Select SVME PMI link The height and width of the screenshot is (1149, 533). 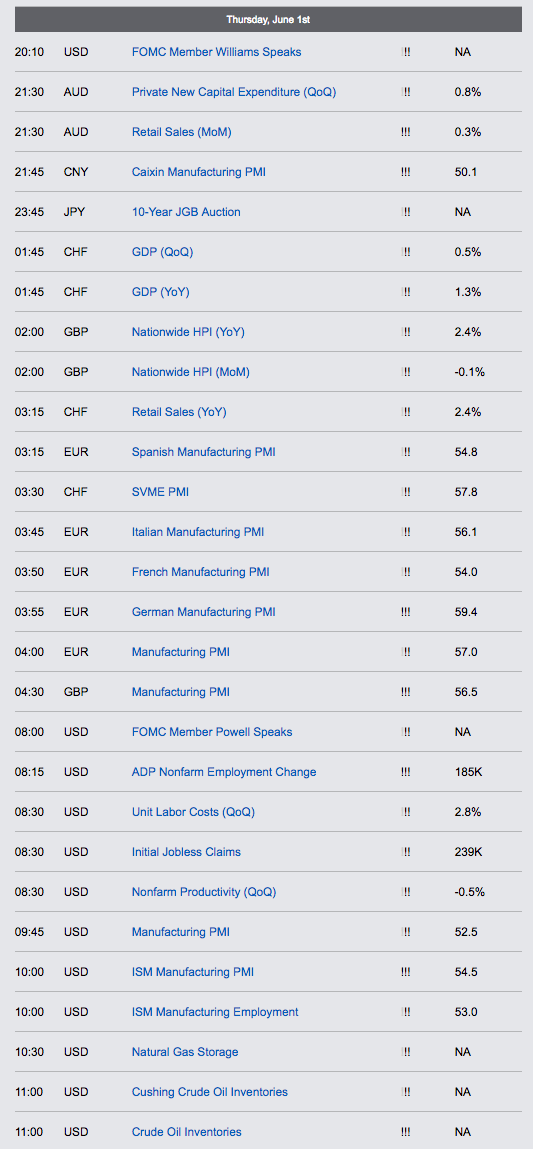(160, 492)
